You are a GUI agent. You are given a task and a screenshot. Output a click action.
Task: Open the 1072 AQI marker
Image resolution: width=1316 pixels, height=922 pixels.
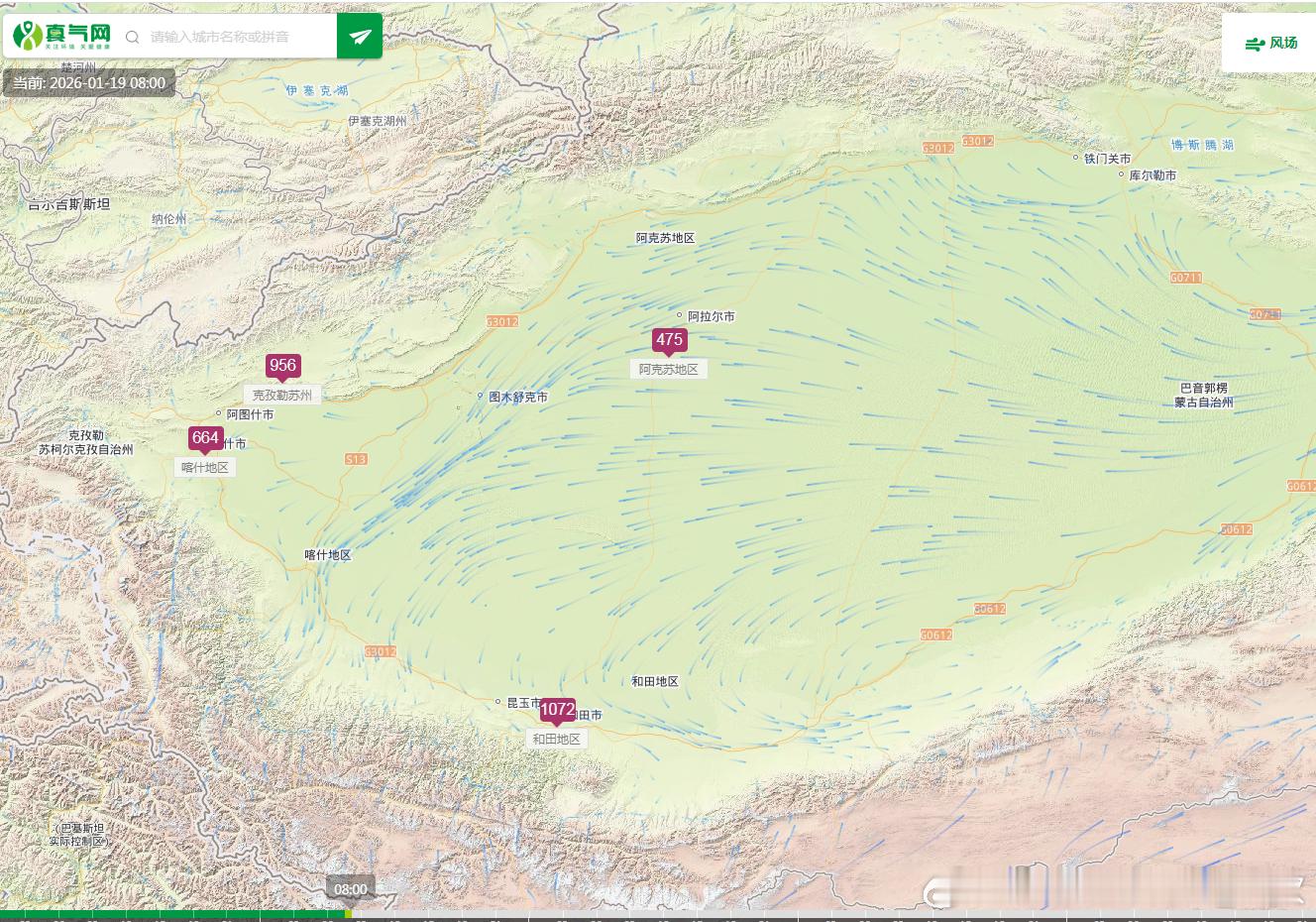557,710
